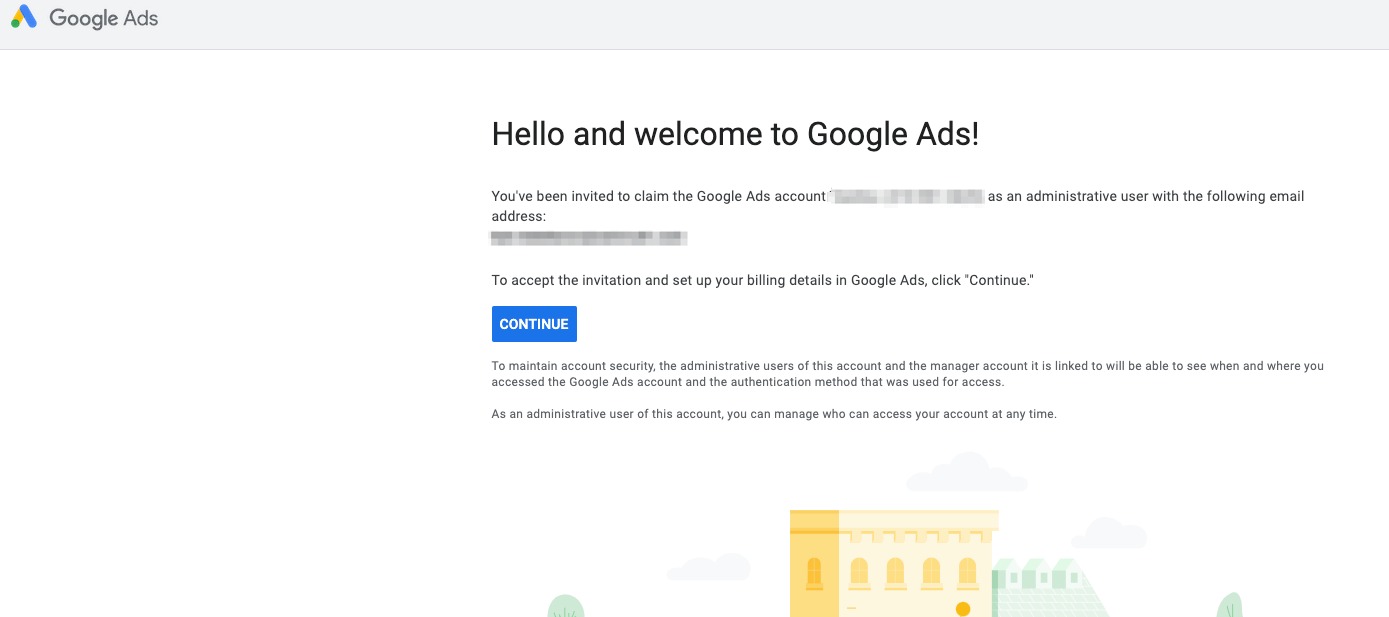Click the yellow building illustration's pale facade
Viewport: 1389px width, 617px height.
[915, 565]
